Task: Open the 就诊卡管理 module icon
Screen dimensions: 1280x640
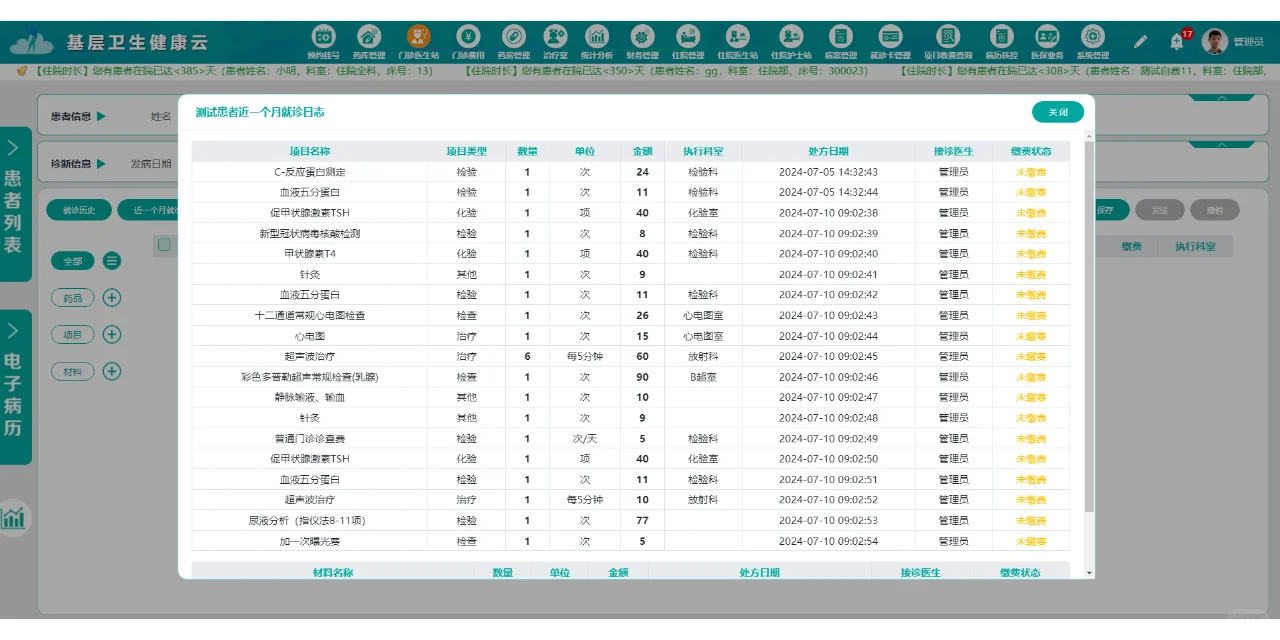Action: coord(890,36)
